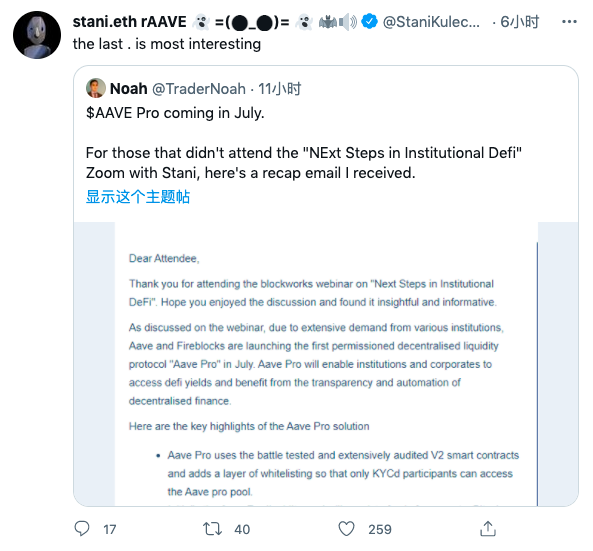The image size is (593, 551).
Task: Click the retweet count 40
Action: click(242, 529)
